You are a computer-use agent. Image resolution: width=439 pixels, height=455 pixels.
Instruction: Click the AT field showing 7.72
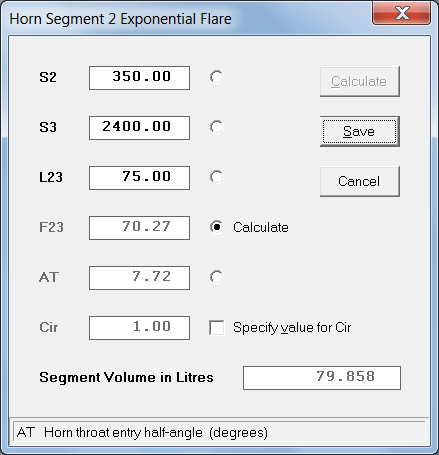click(x=139, y=278)
